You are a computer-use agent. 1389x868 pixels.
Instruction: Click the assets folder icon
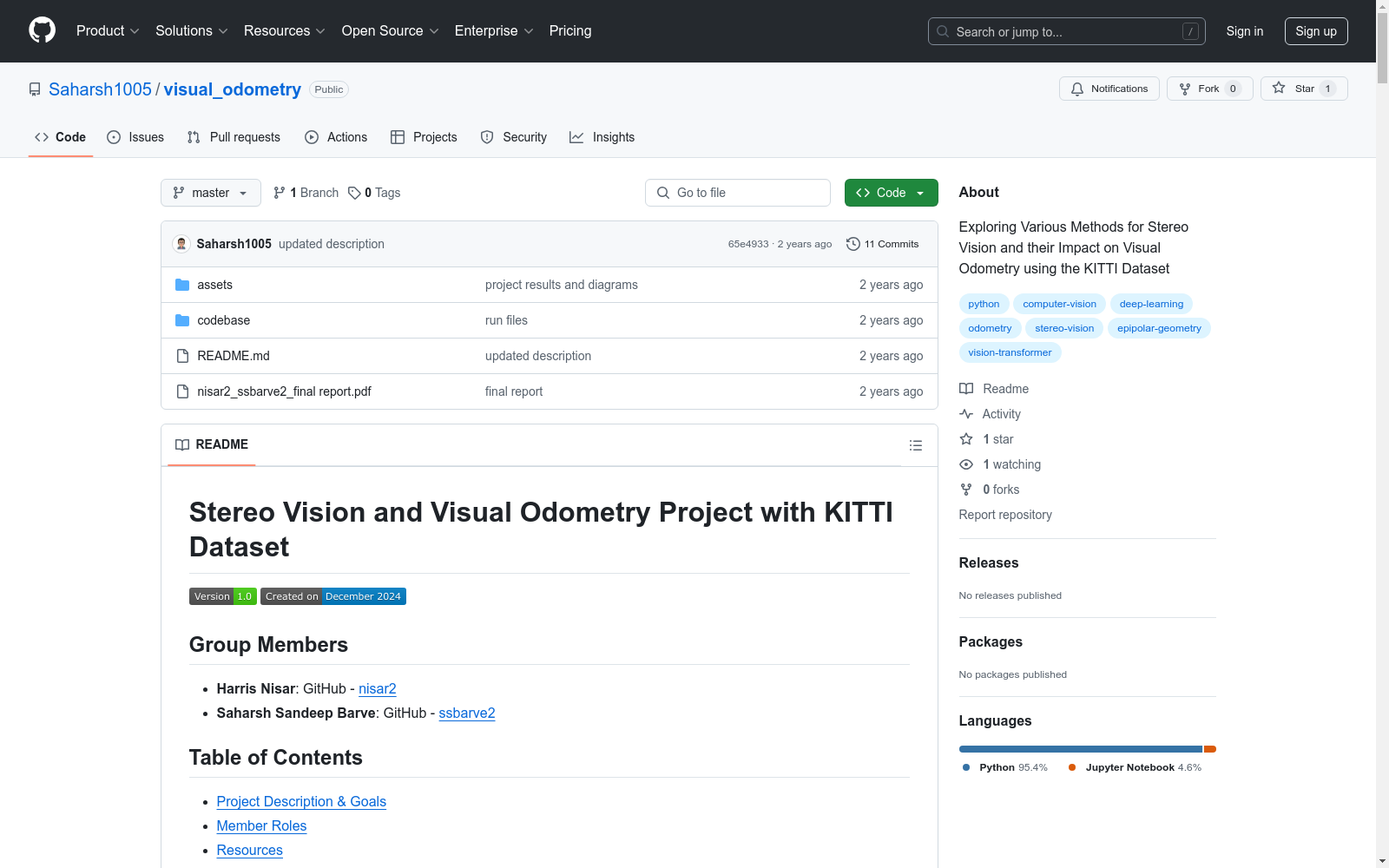[x=182, y=285]
